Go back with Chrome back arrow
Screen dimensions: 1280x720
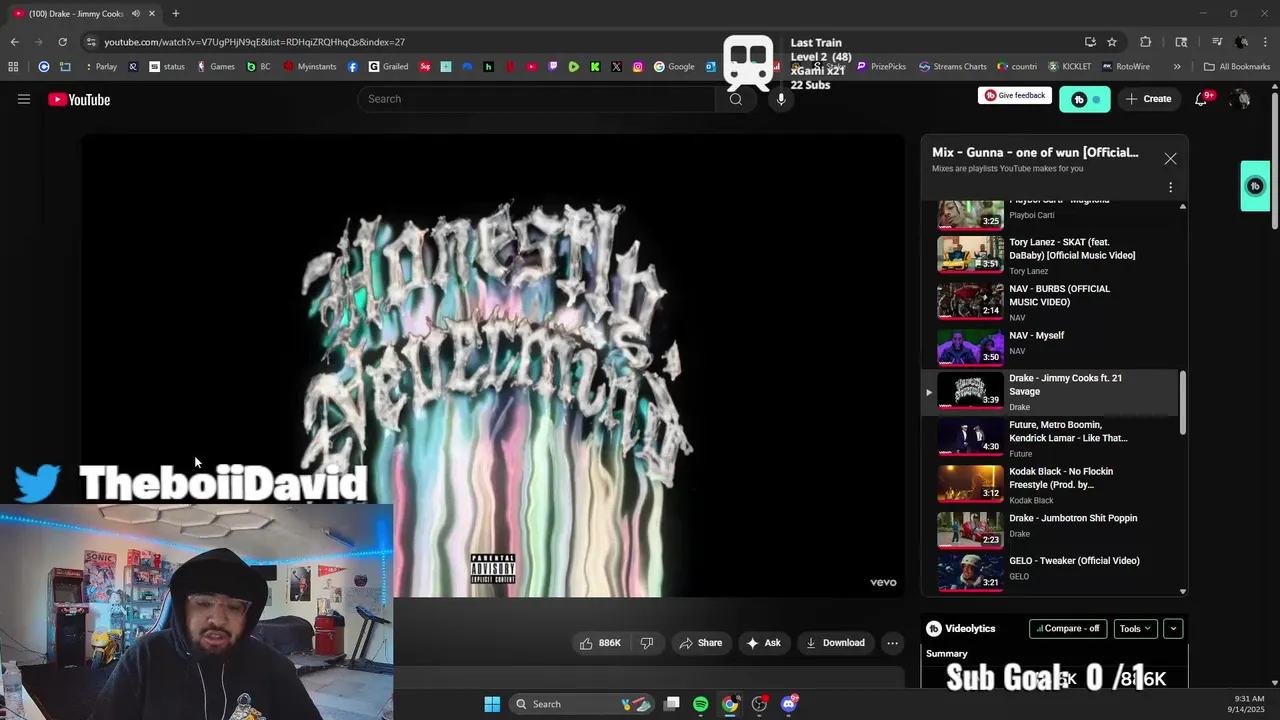coord(14,42)
